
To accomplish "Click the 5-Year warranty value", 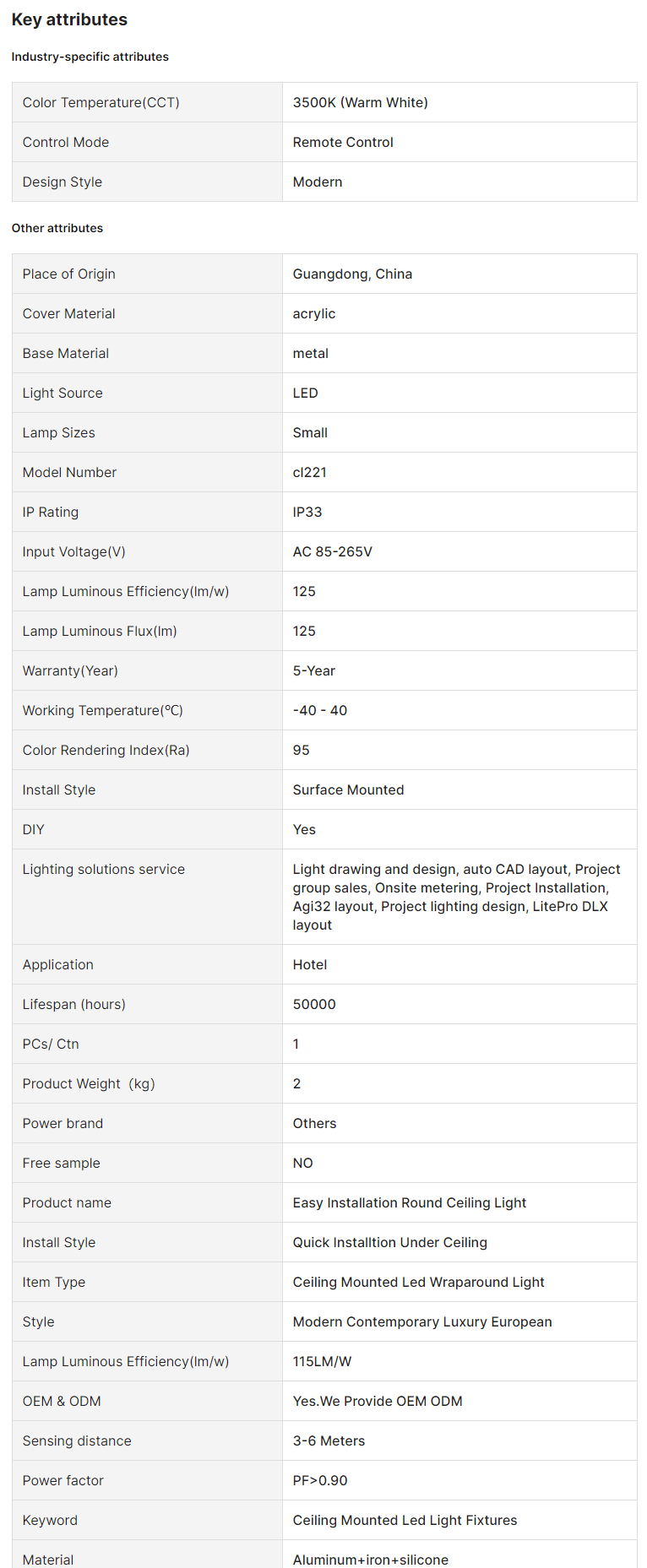I will 313,670.
